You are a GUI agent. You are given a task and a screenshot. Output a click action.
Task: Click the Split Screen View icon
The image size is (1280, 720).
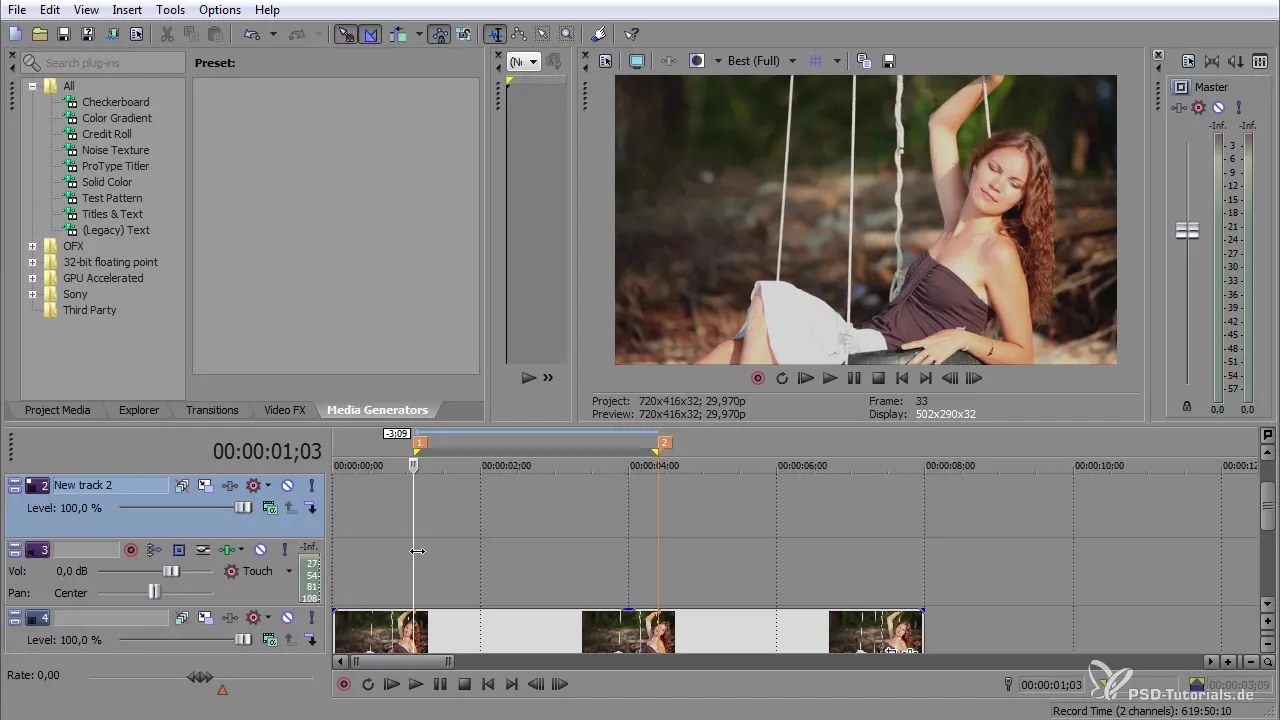tap(697, 61)
